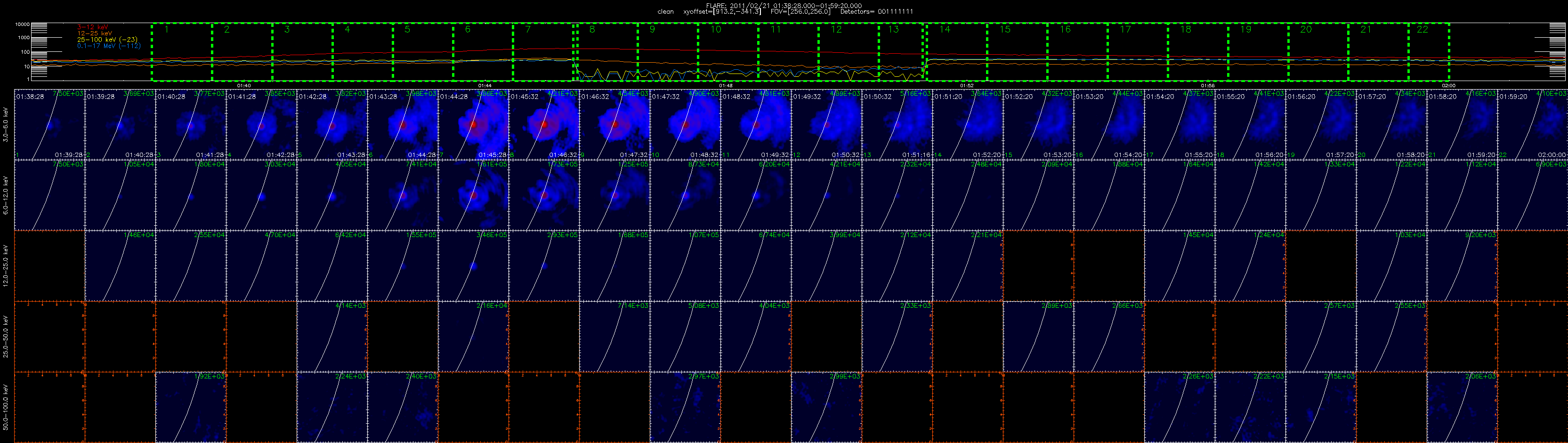This screenshot has width=1568, height=443.
Task: Open the 25.0-50.0 keV image with peak 2.55E+03
Action: point(1391,336)
